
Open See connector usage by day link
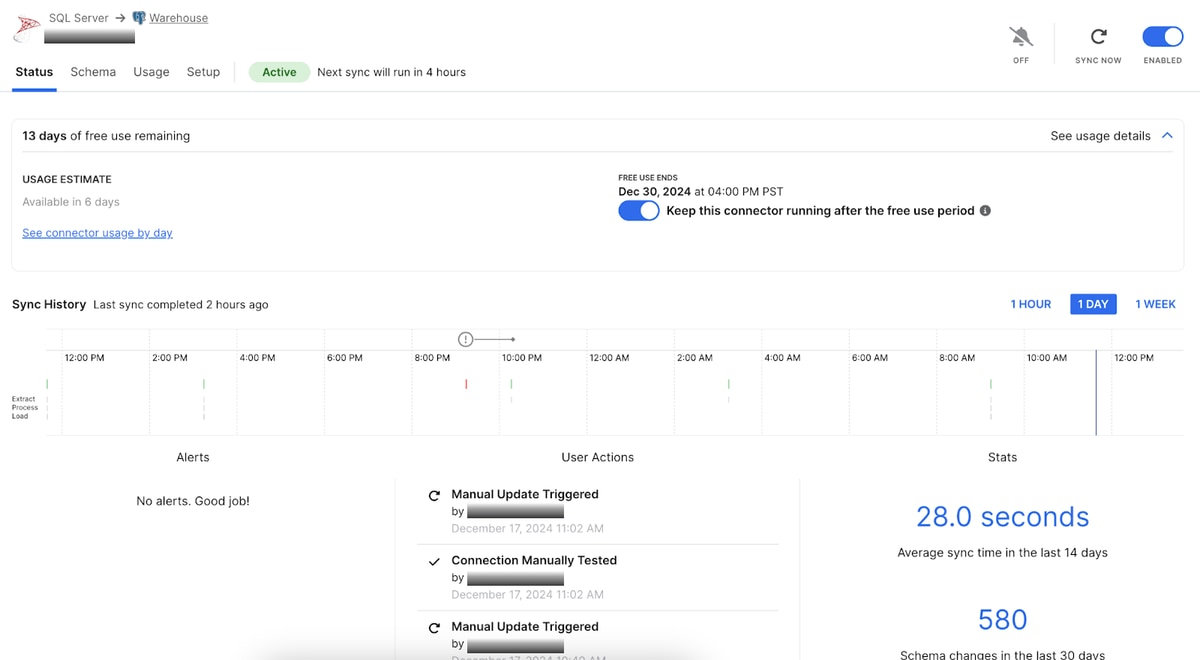point(97,233)
